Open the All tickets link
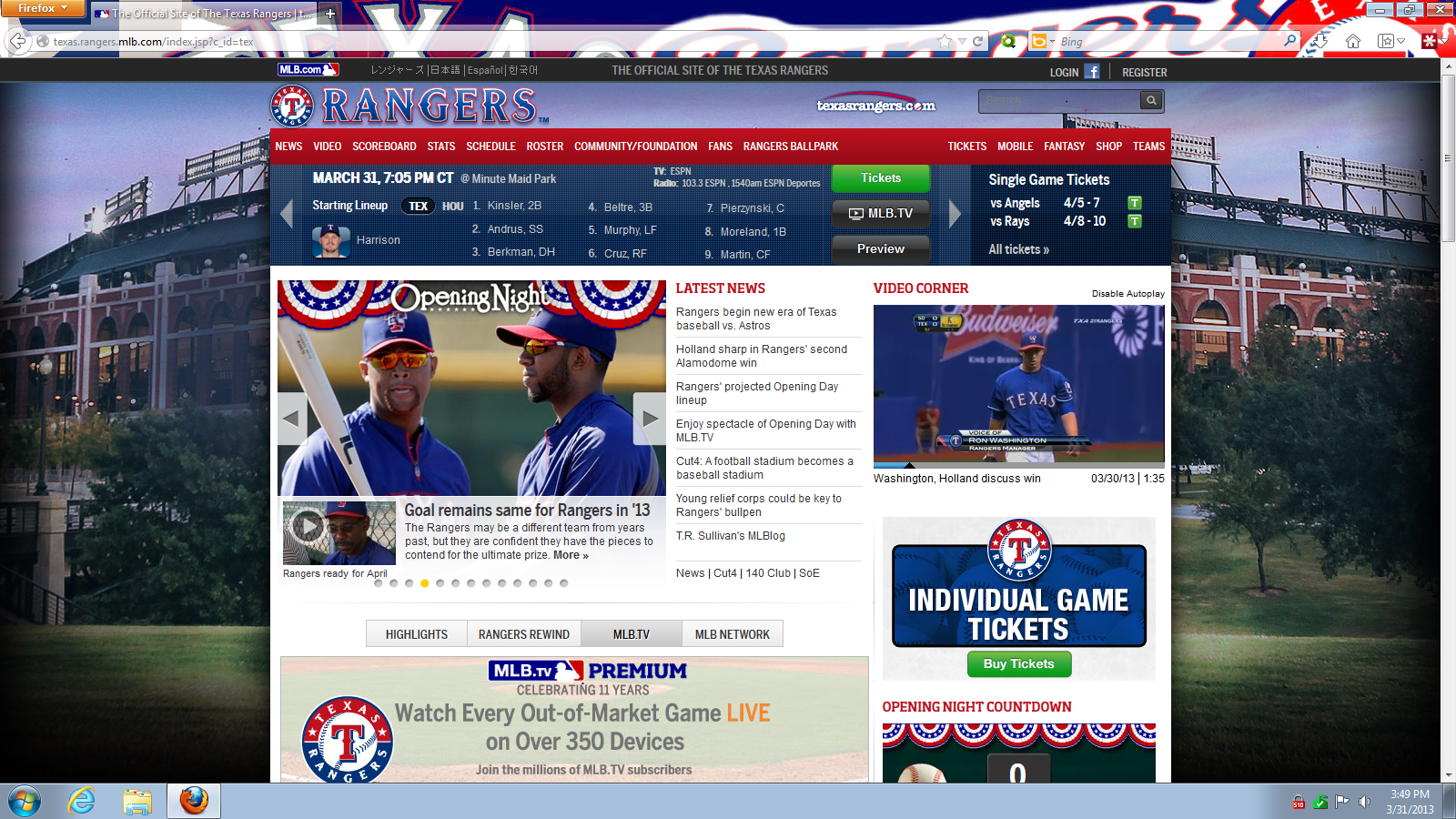The image size is (1456, 819). 1019,249
